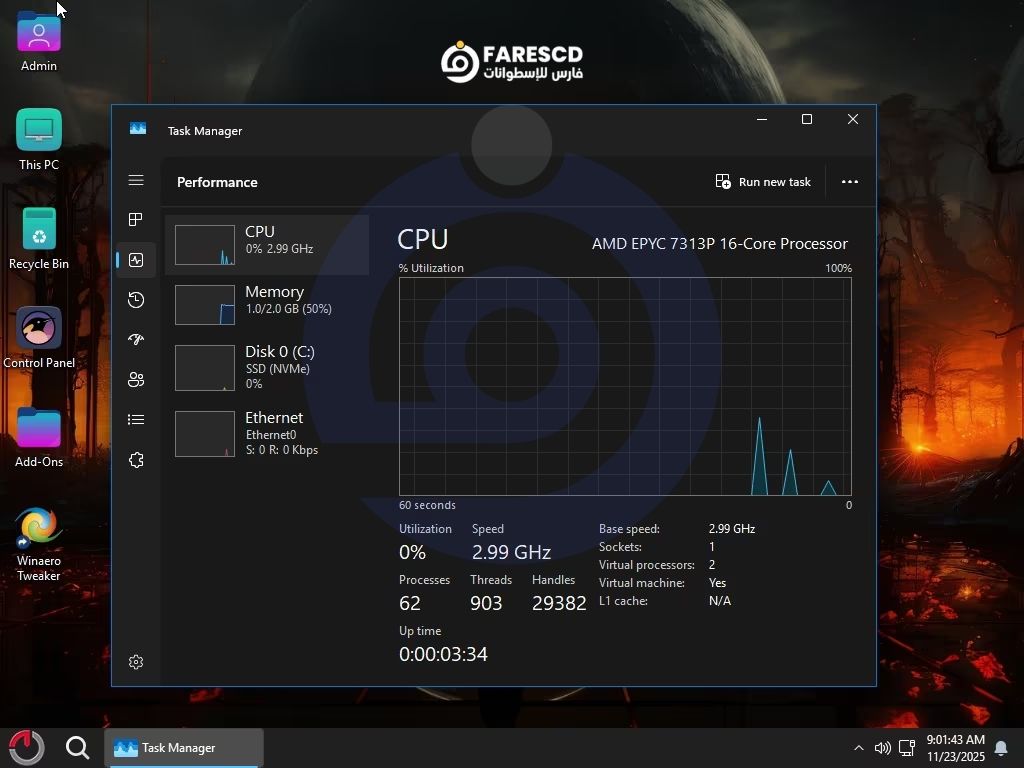Viewport: 1024px width, 768px height.
Task: Open the App history page icon
Action: click(x=136, y=300)
